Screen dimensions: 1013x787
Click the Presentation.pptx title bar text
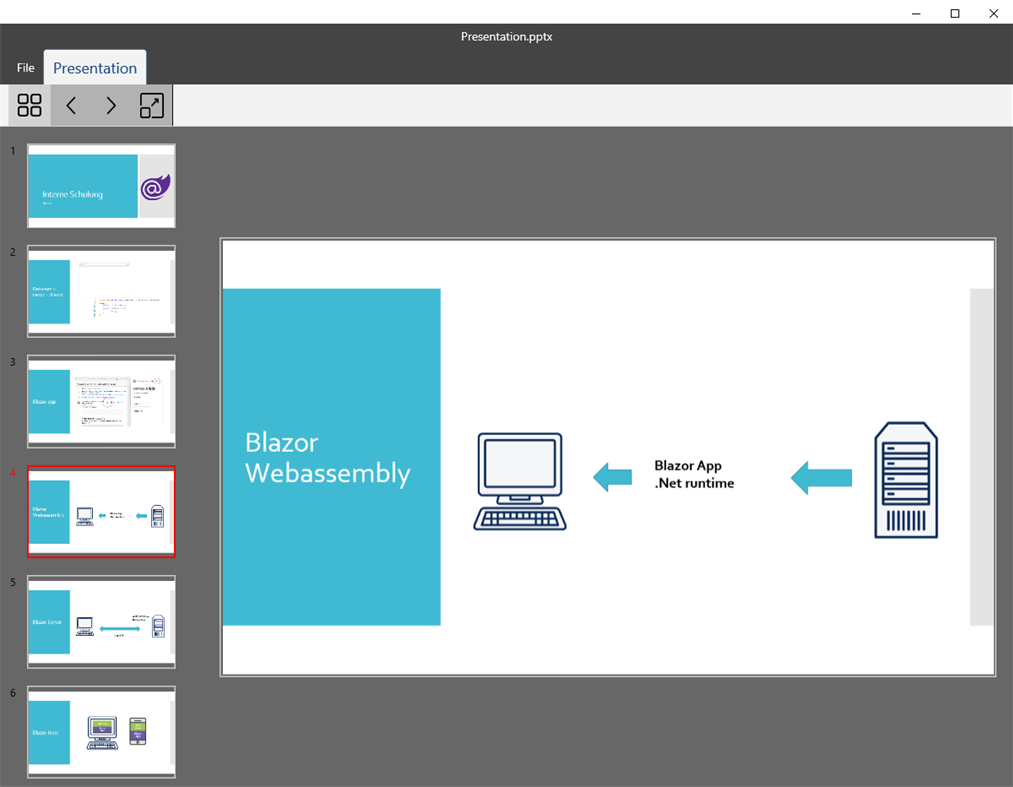click(x=506, y=36)
